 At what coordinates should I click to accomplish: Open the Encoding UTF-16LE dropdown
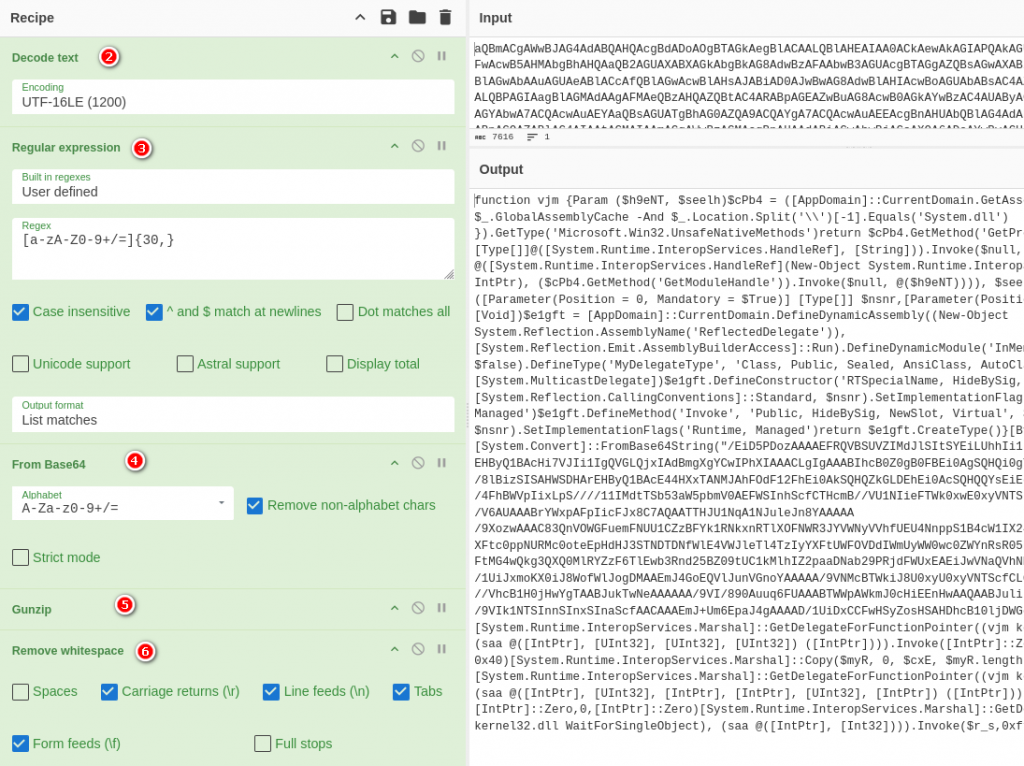(x=233, y=96)
